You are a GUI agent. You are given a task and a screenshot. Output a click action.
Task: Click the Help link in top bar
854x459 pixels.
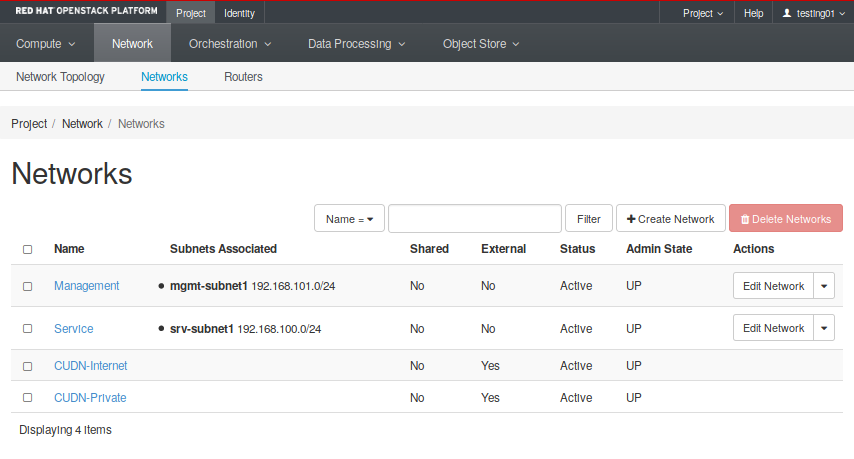click(753, 13)
